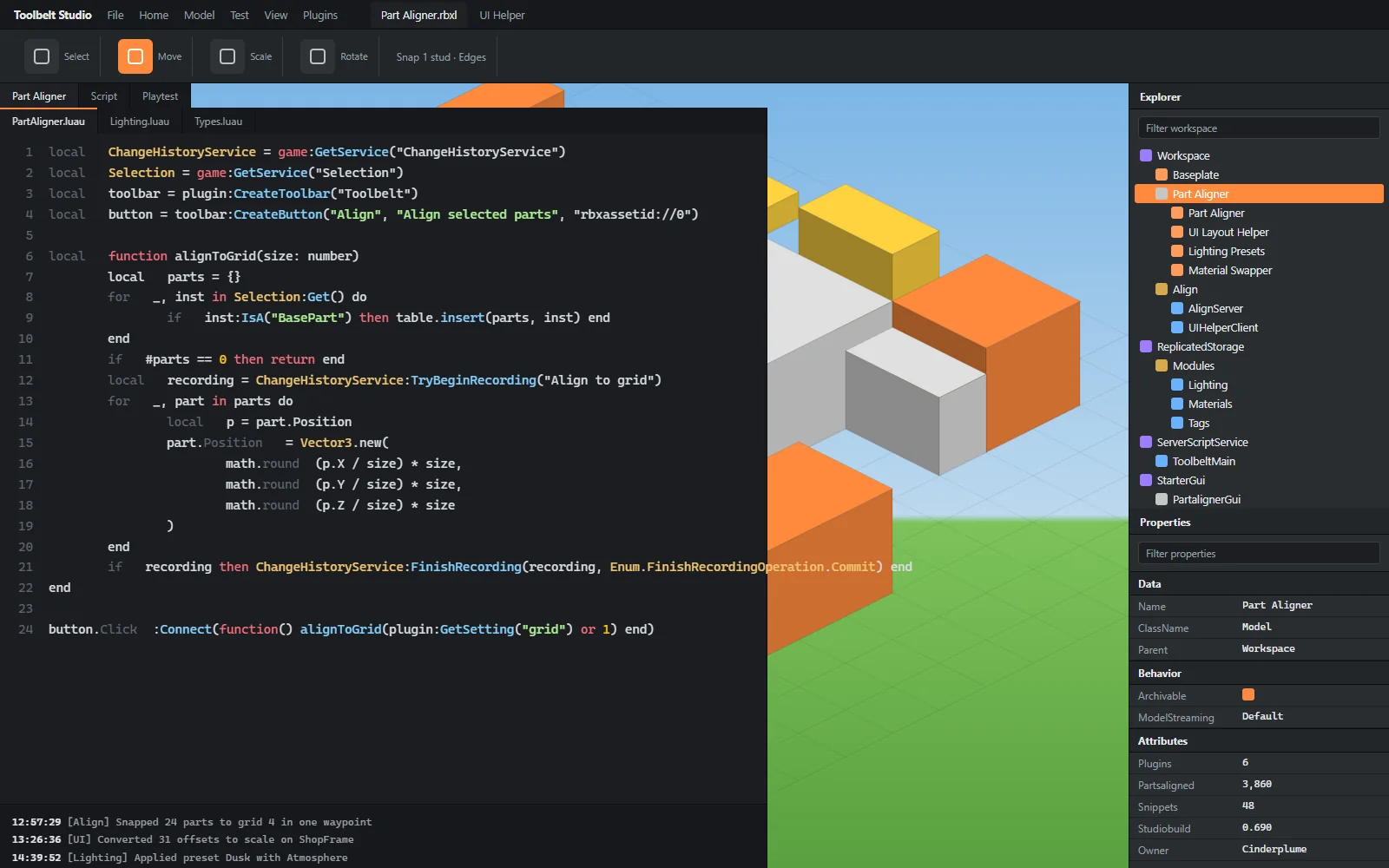
Task: Click the Baseplate part icon
Action: click(x=1162, y=174)
